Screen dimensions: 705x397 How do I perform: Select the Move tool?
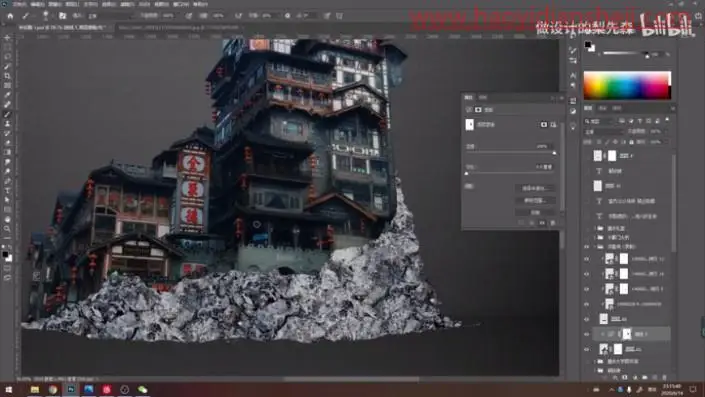coord(7,38)
